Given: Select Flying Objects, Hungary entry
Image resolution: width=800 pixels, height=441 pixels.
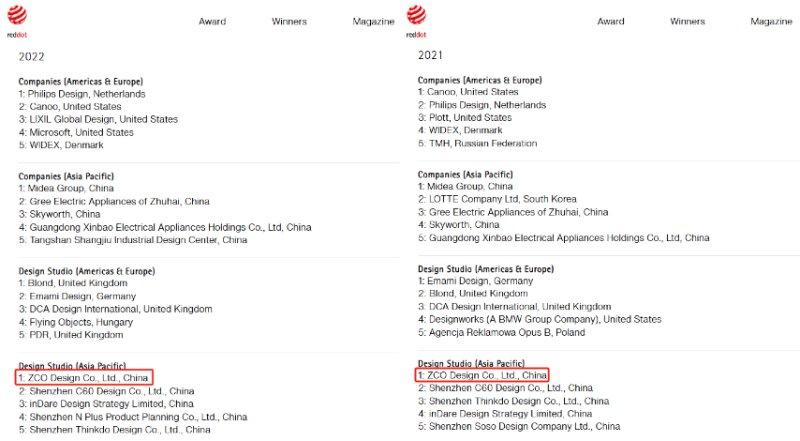Looking at the screenshot, I should click(76, 322).
